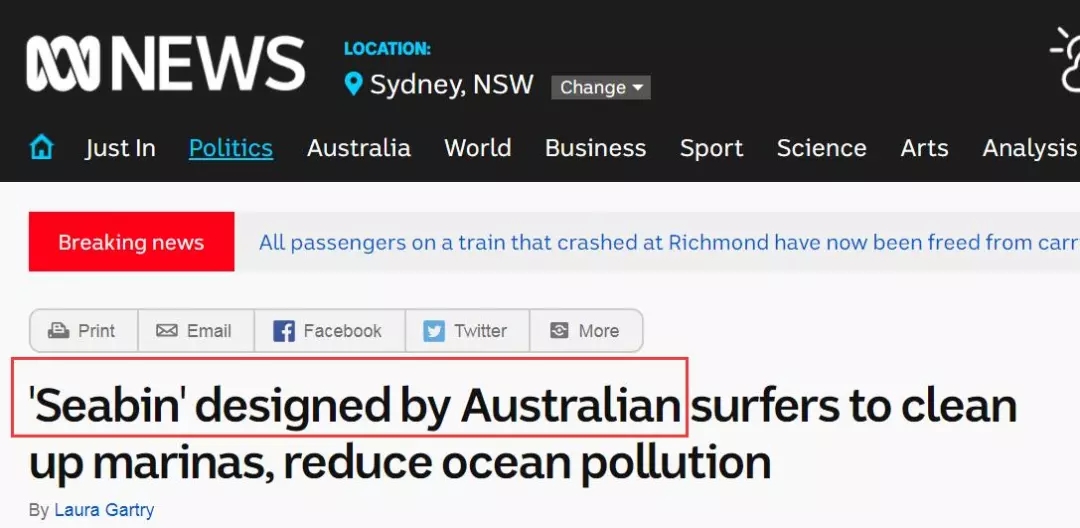Screen dimensions: 1080x528
Task: Open the More sharing options
Action: click(585, 331)
